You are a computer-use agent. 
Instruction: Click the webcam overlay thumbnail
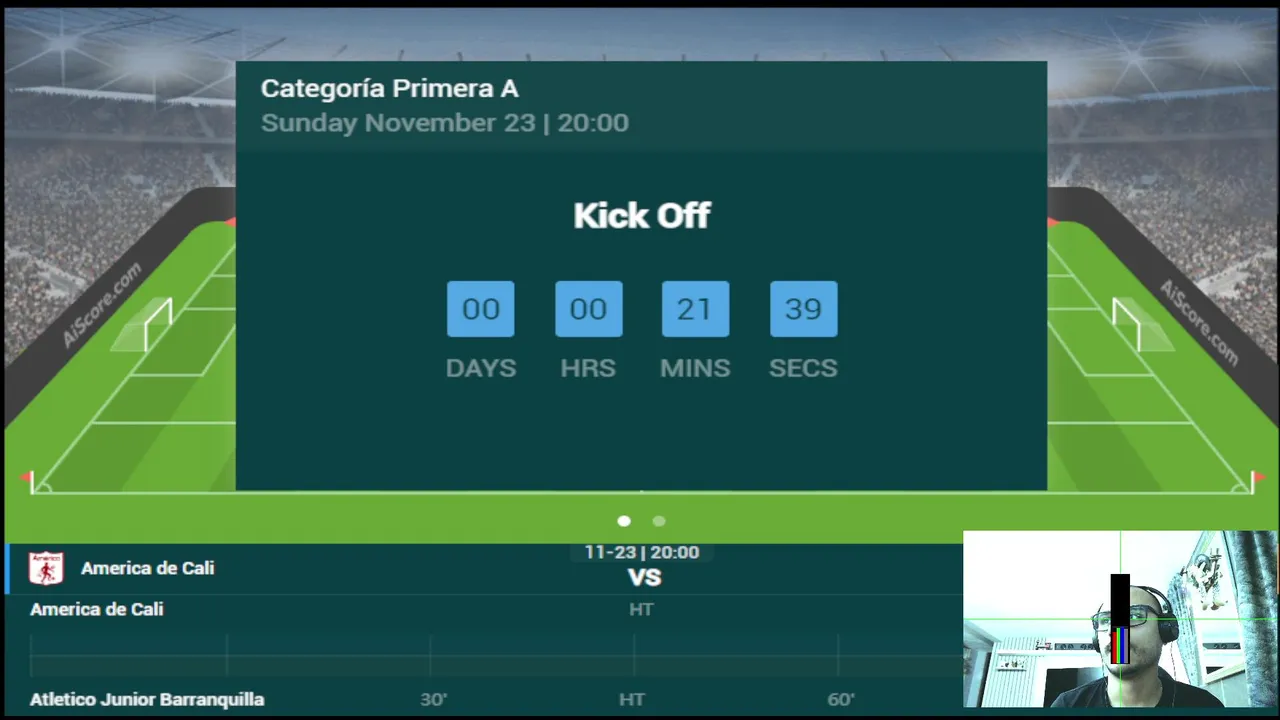click(x=1120, y=619)
